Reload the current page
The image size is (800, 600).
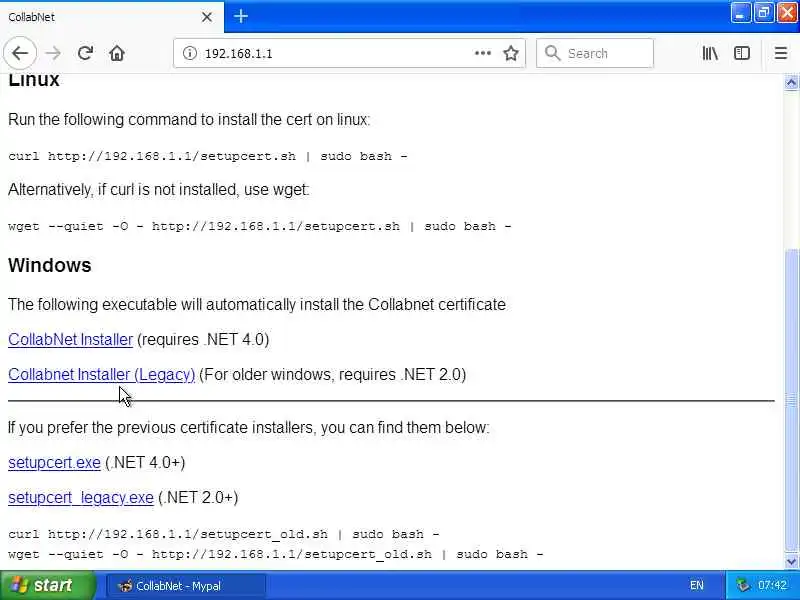click(85, 53)
